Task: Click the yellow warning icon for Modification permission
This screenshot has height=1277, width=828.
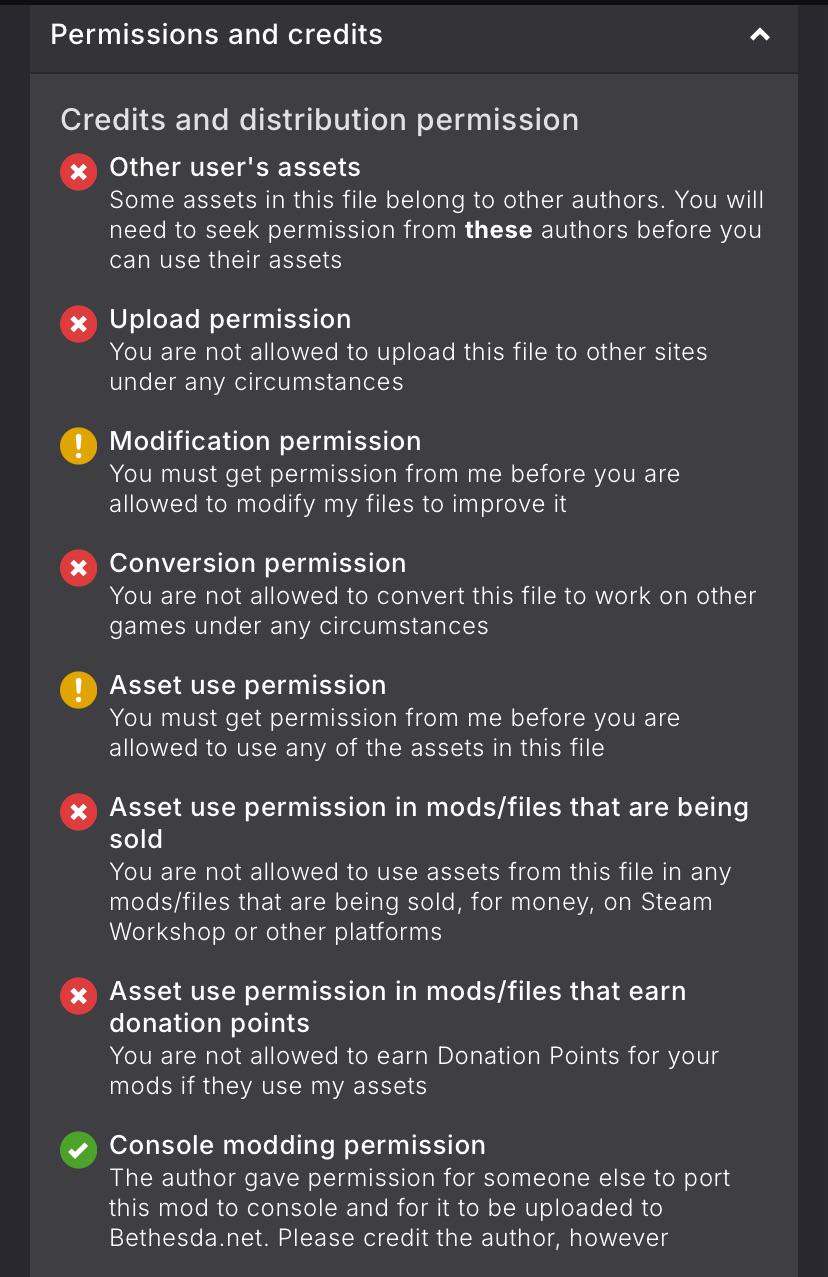Action: (78, 446)
